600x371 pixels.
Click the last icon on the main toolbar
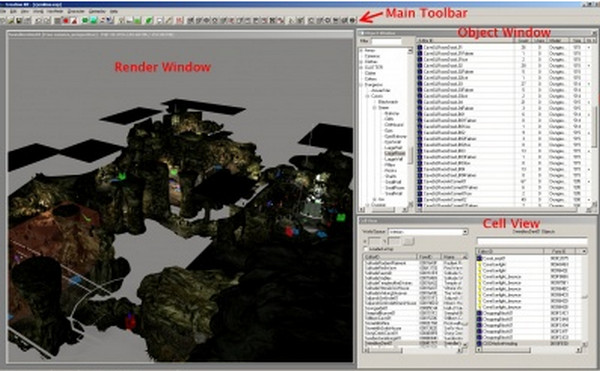(353, 20)
